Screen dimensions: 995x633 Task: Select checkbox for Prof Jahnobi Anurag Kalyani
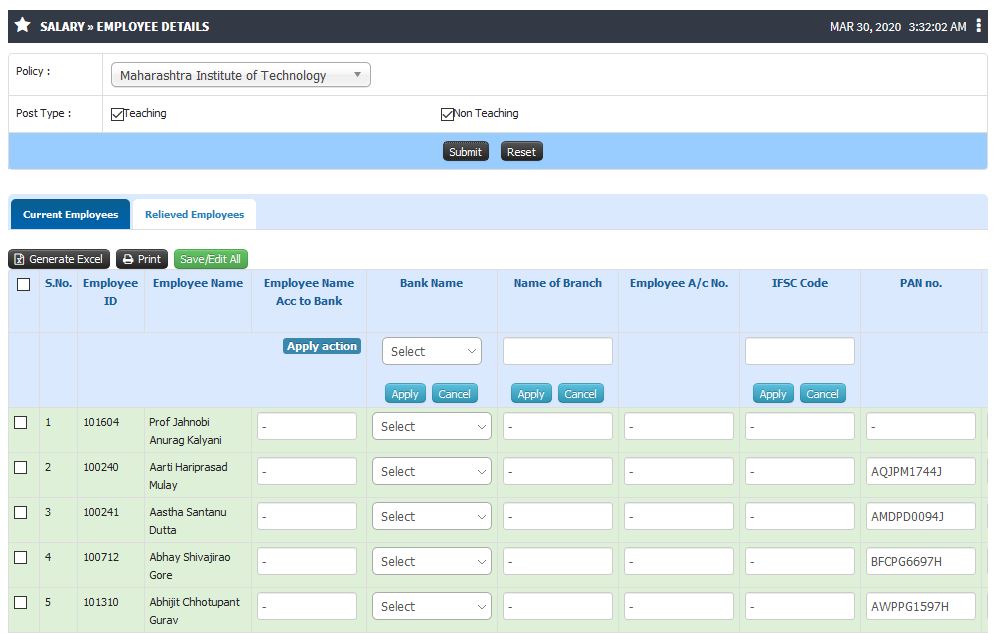[21, 422]
